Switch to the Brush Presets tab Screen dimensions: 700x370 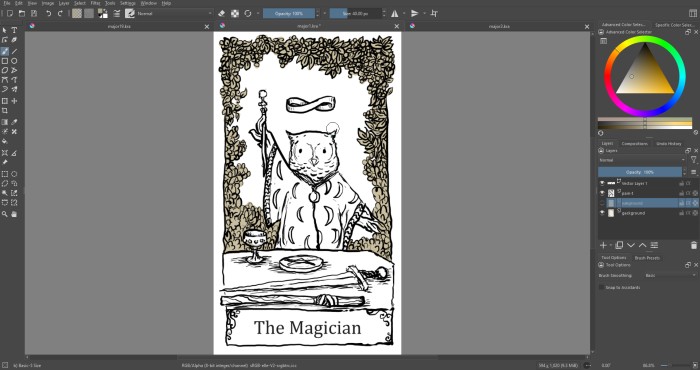[x=647, y=258]
